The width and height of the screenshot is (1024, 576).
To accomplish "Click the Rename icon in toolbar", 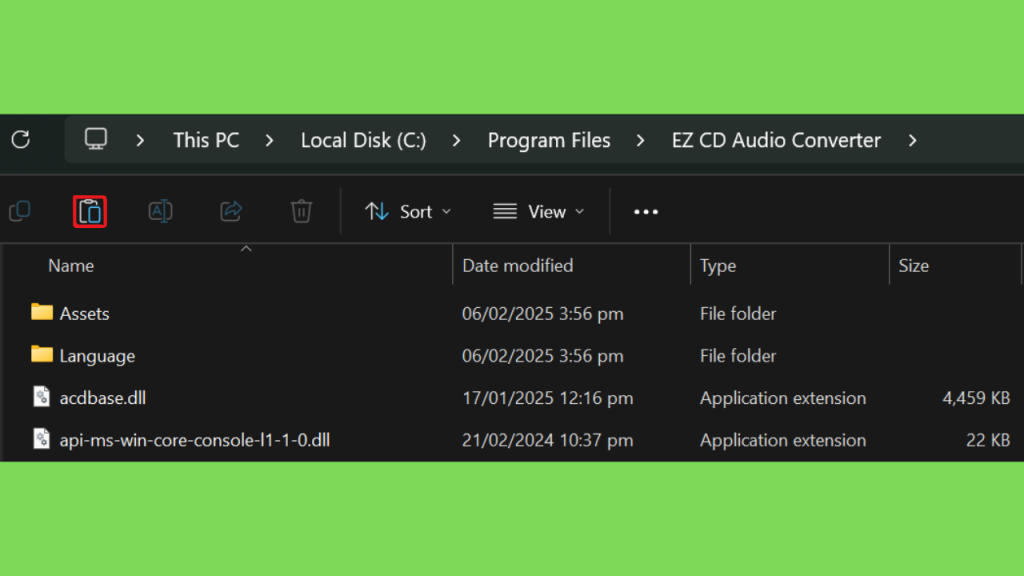I will pos(160,211).
